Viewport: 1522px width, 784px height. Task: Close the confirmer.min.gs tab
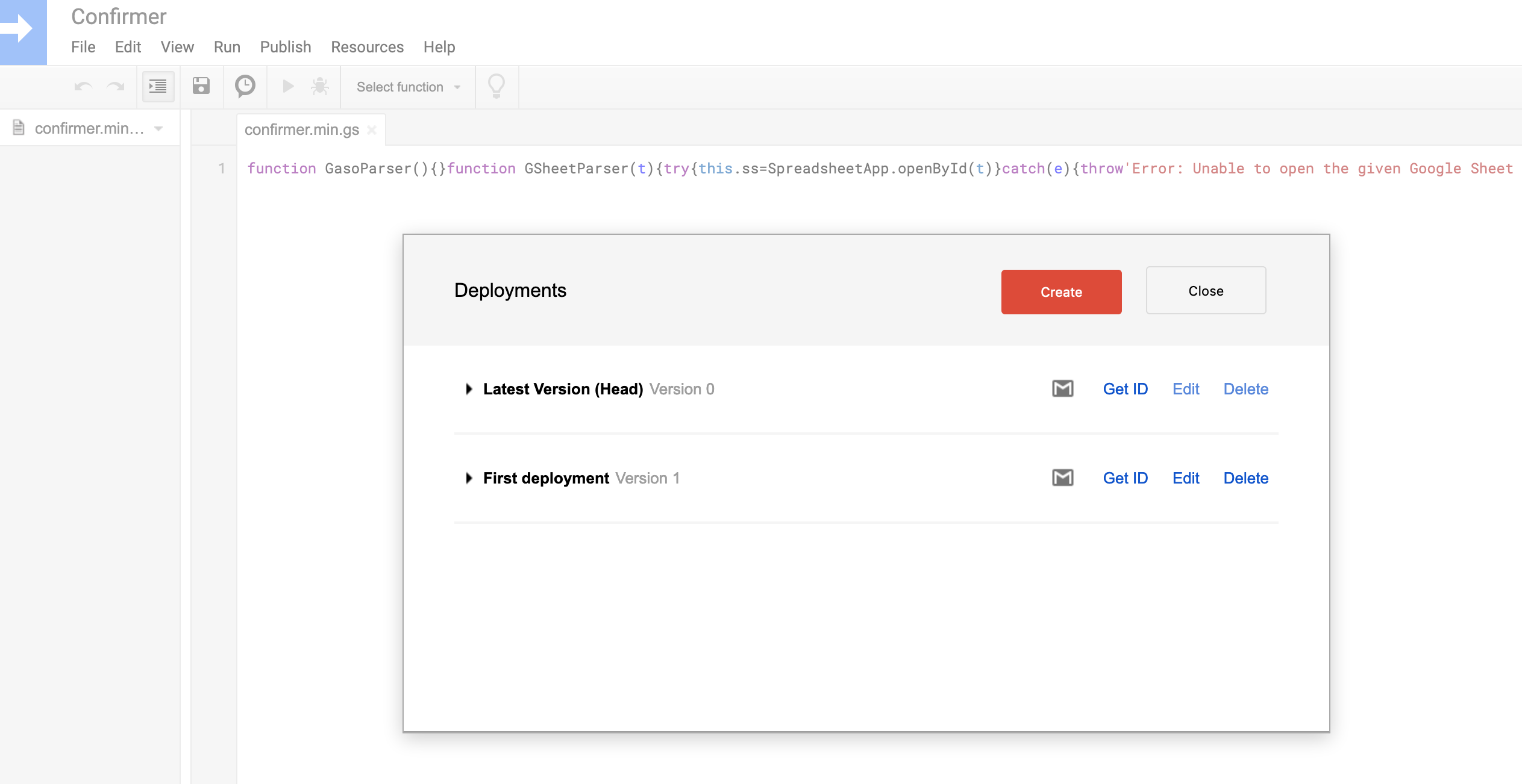(x=372, y=130)
